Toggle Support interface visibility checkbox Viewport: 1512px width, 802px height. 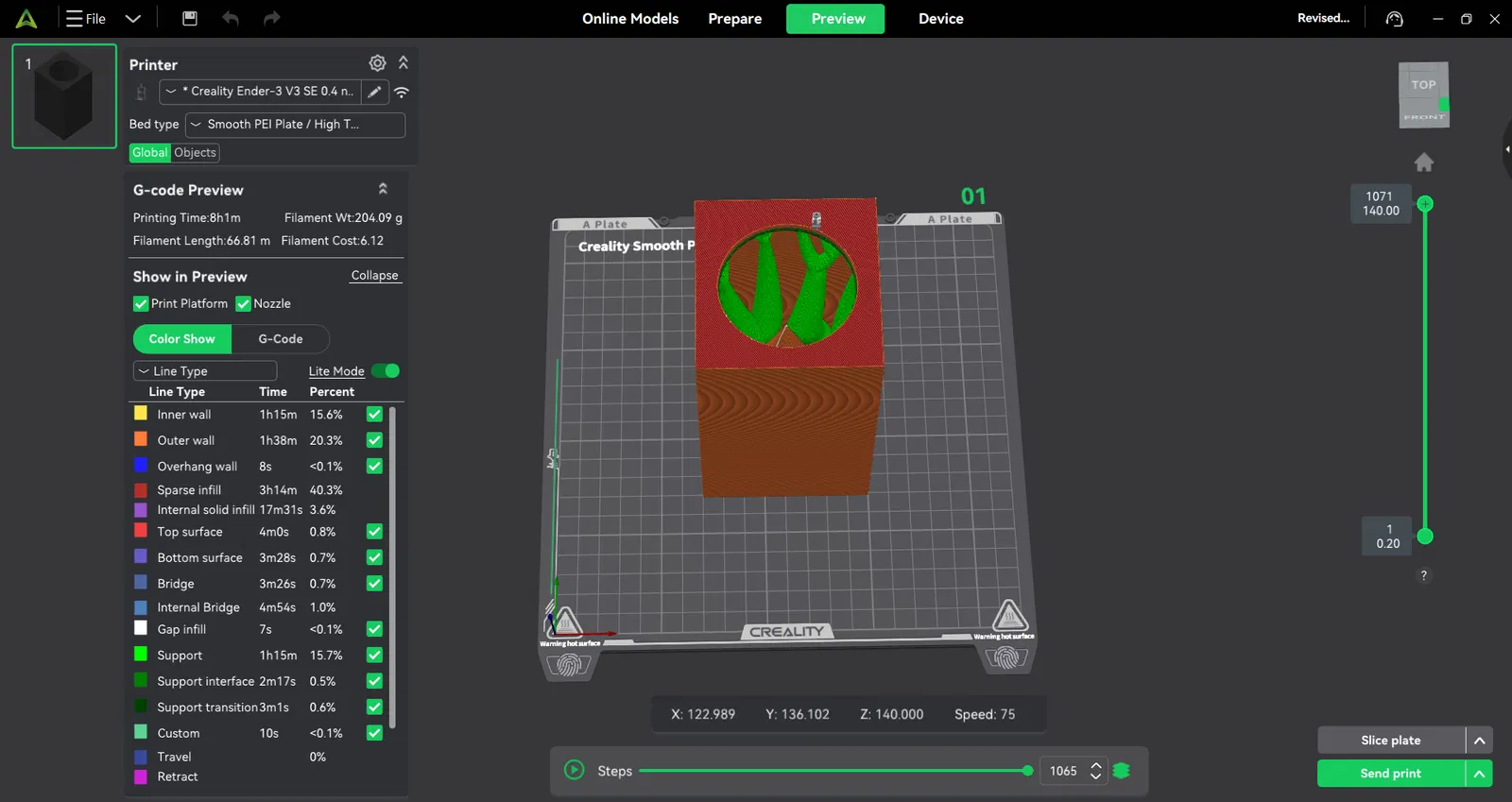point(374,681)
